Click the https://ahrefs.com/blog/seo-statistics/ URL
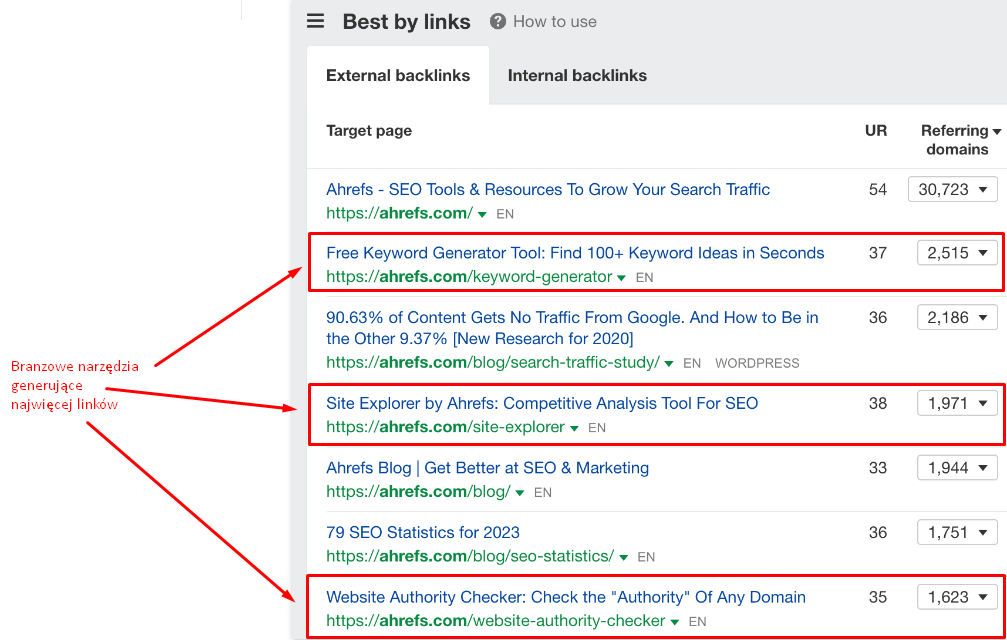 470,556
